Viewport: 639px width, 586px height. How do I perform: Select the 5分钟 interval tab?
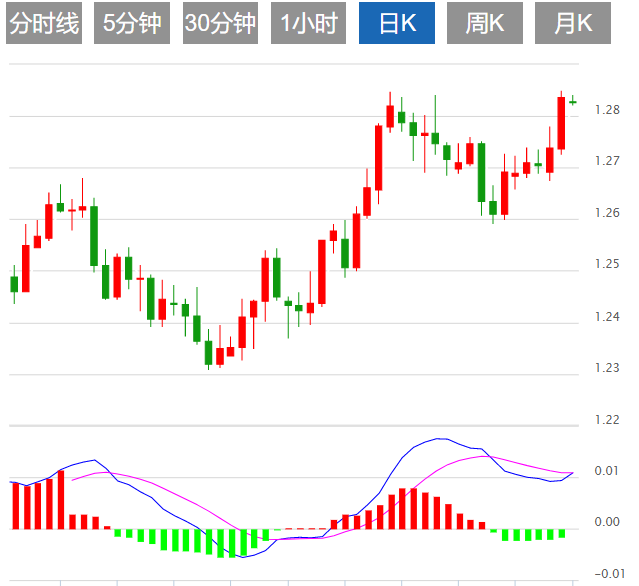click(132, 23)
